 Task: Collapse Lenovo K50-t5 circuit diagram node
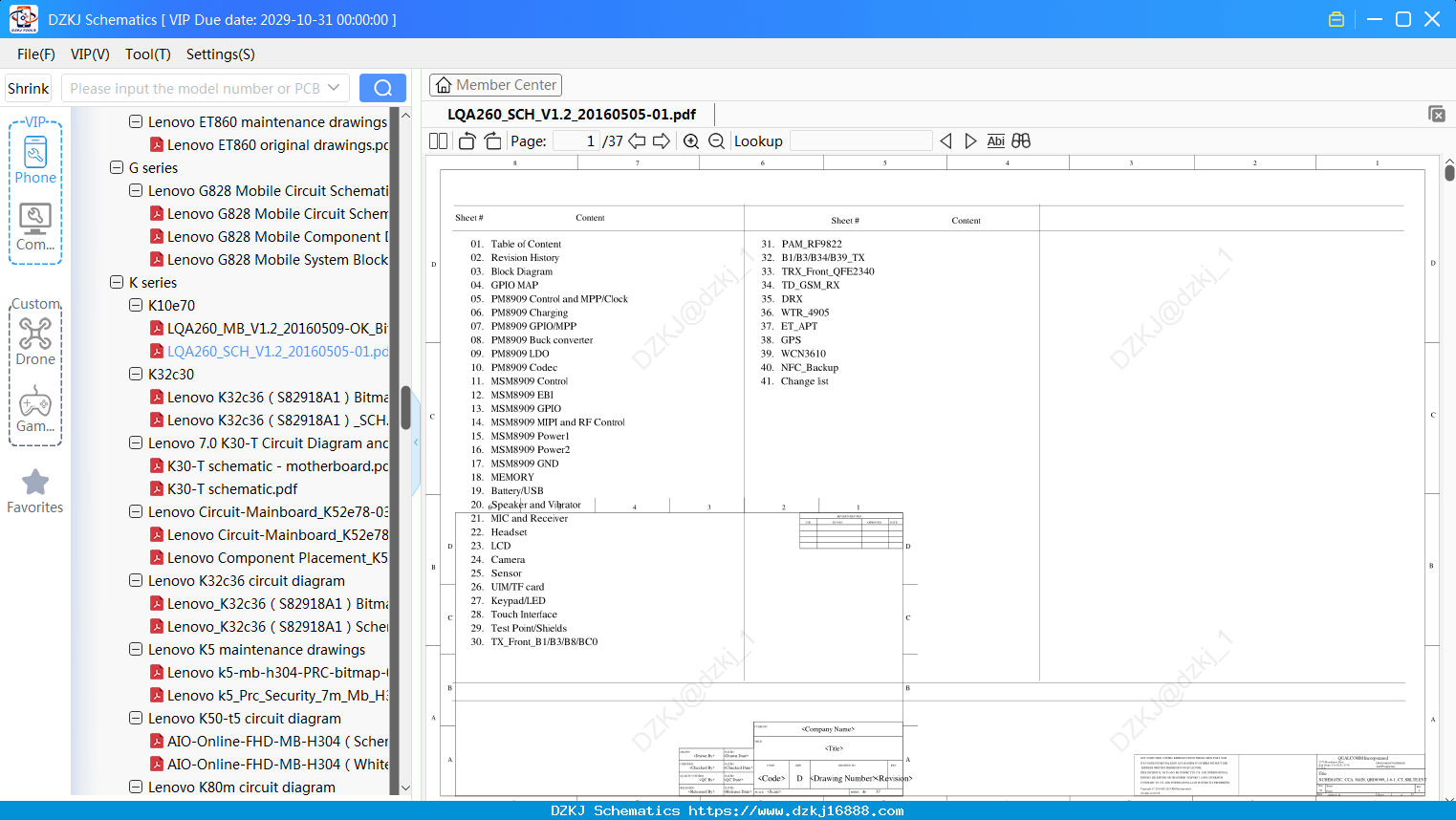point(136,718)
